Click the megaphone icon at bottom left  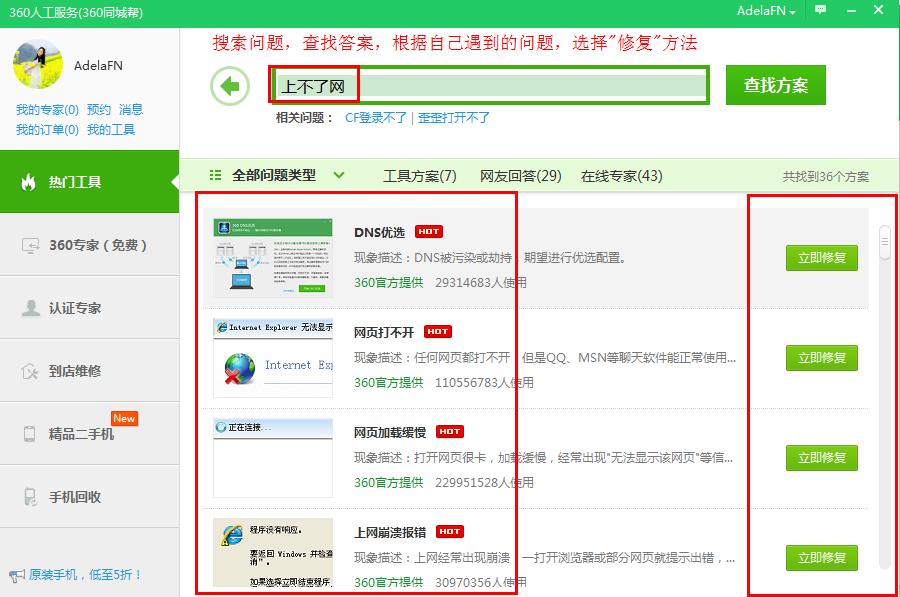point(17,575)
